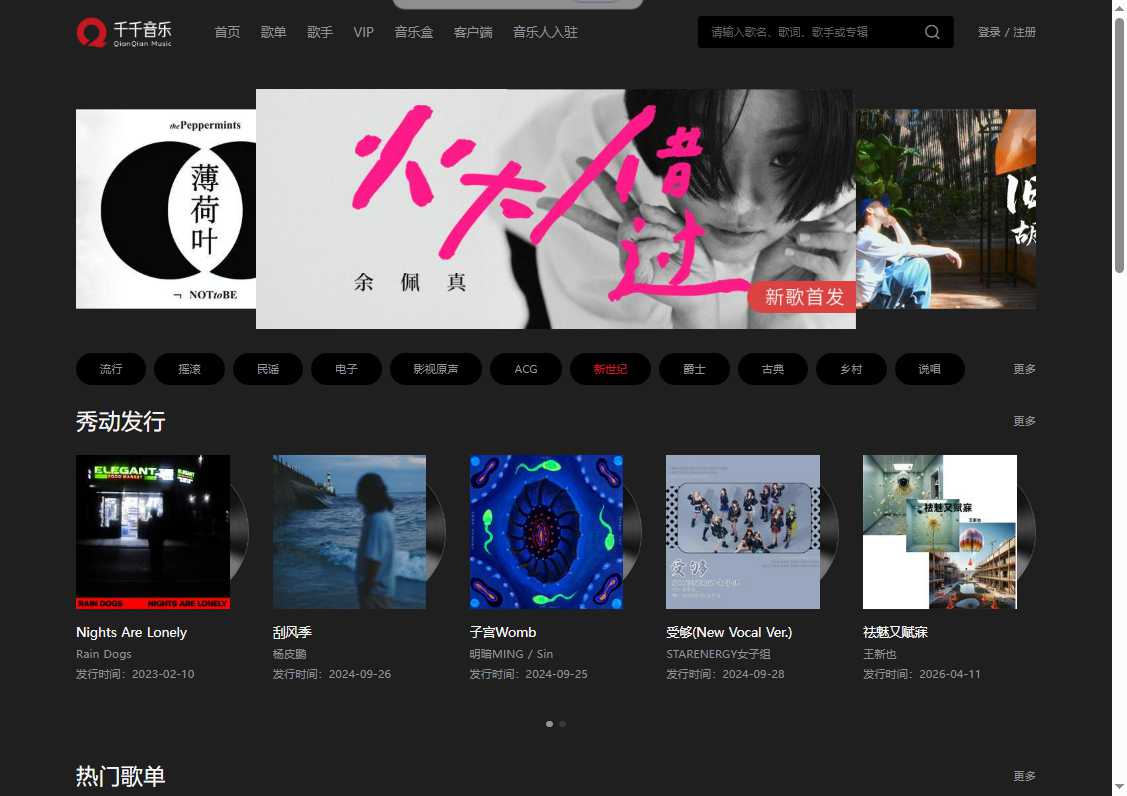Open the 首页 menu item

click(227, 31)
